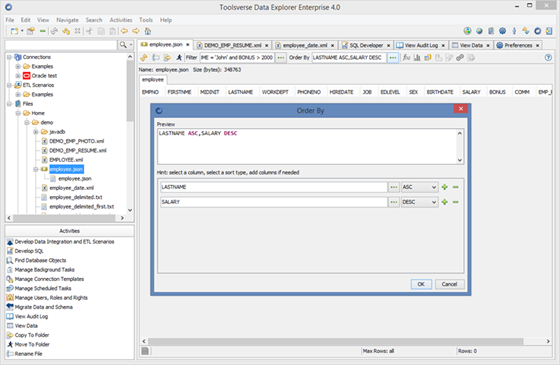Collapse the Connections tree node
This screenshot has height=365, width=560.
(x=9, y=57)
